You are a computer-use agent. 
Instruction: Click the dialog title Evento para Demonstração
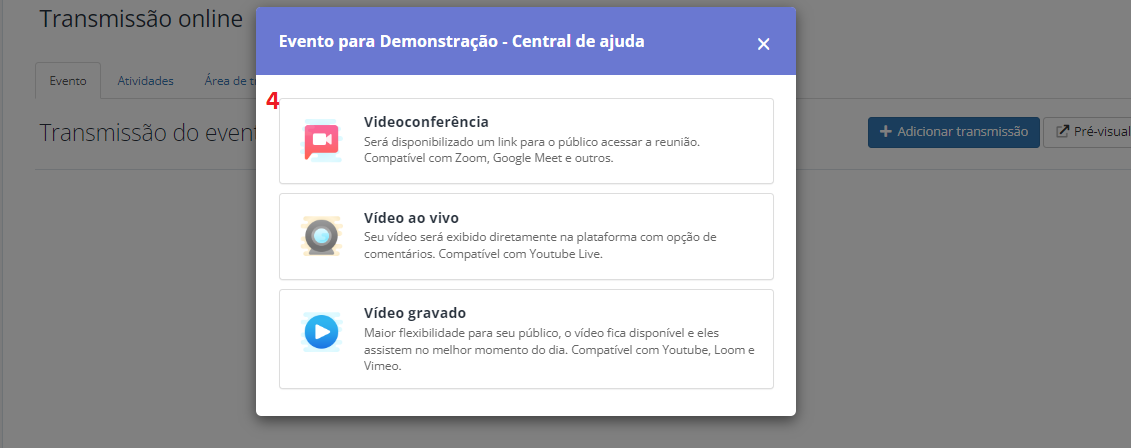pos(462,42)
